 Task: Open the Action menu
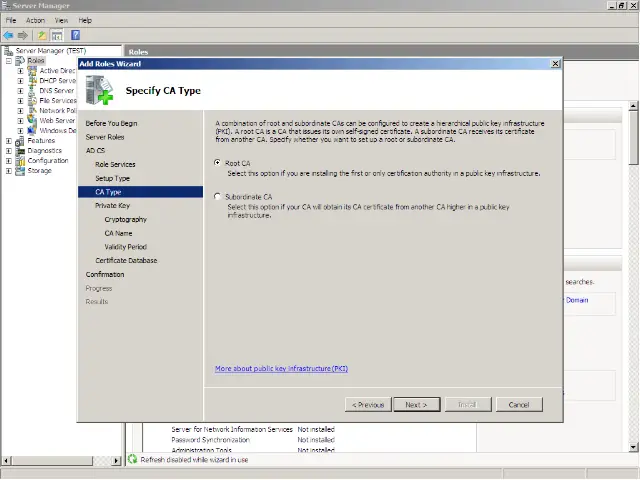(x=35, y=20)
